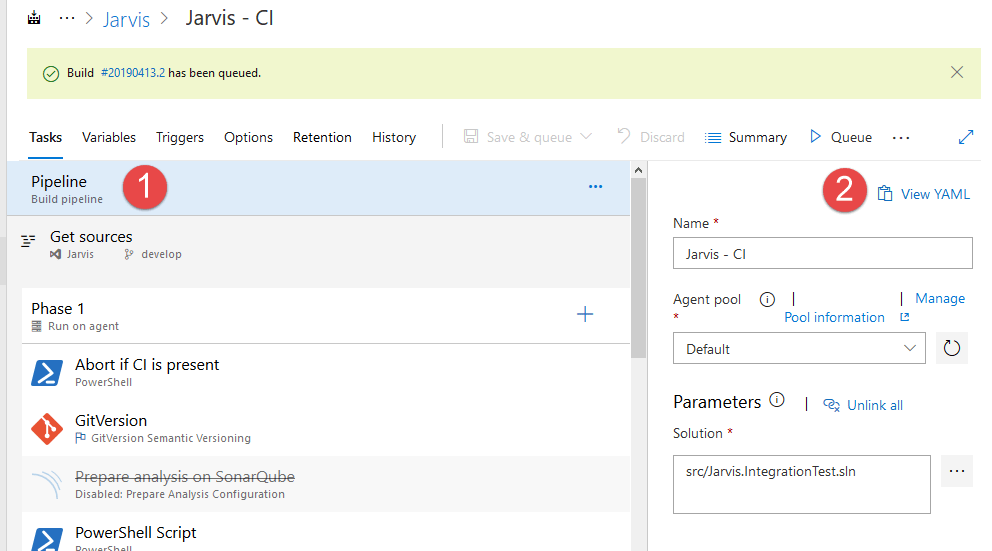Click the Run on agent server icon
Screen dimensions: 992x551
pos(37,326)
